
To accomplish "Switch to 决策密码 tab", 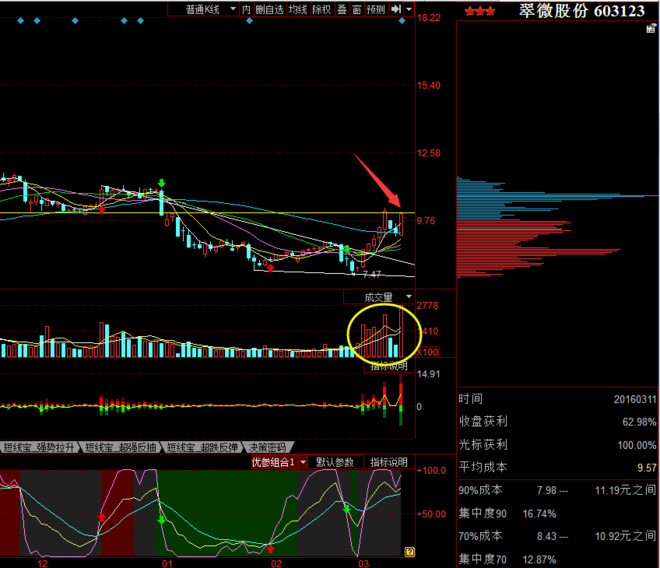I will coord(267,447).
